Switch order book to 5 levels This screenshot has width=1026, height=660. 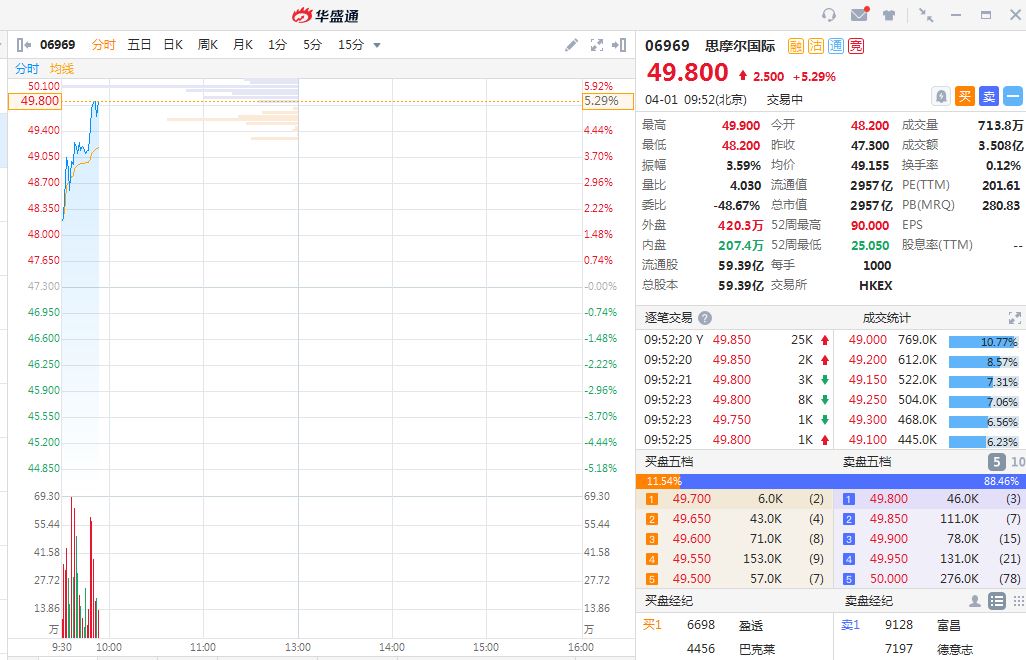pos(996,462)
